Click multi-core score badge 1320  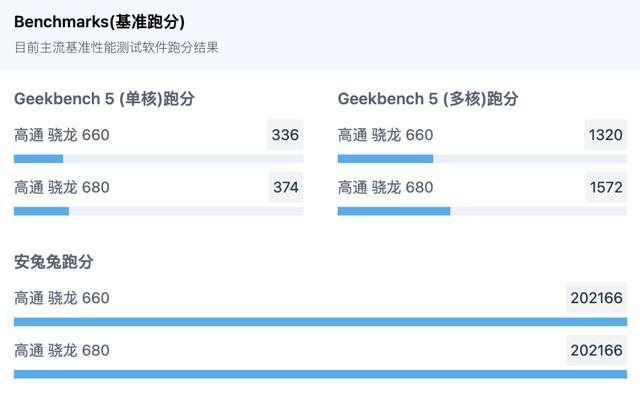pyautogui.click(x=605, y=135)
